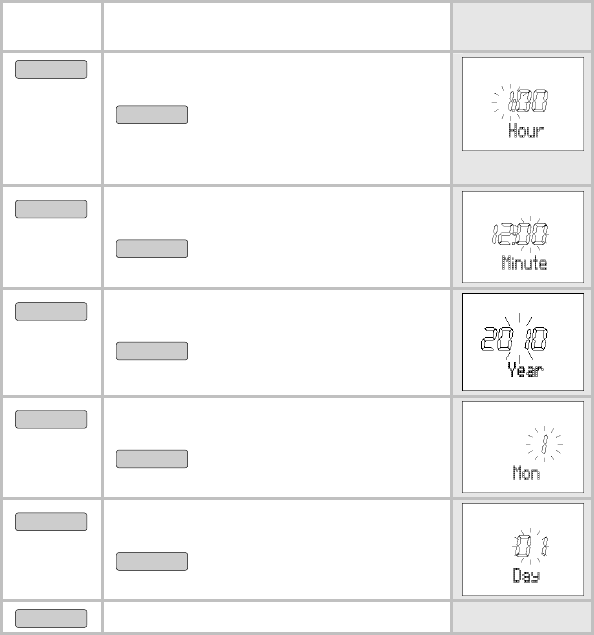
Task: Click the flashing '00' minute digits
Action: tap(533, 234)
